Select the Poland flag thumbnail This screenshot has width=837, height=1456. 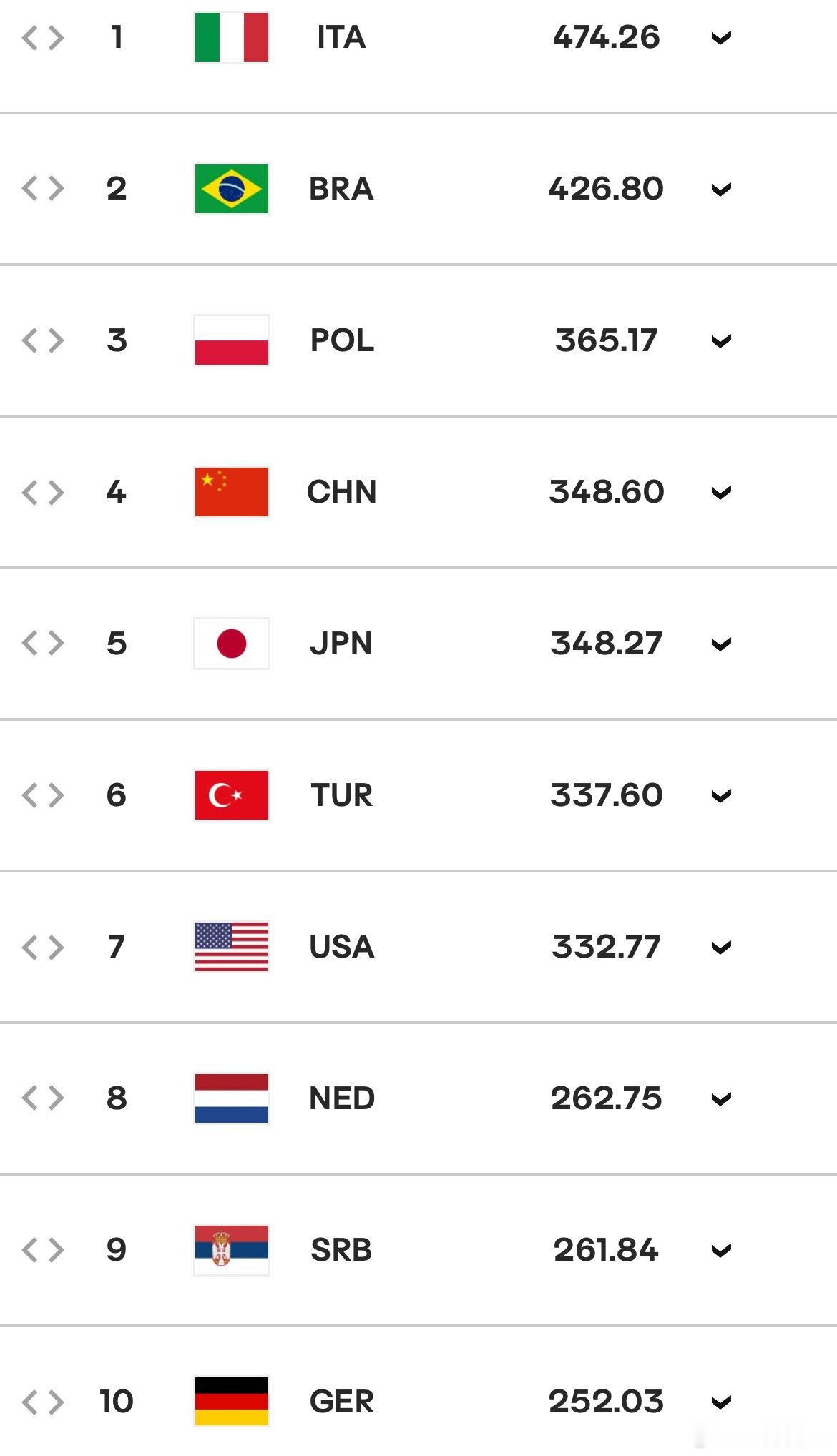coord(232,340)
